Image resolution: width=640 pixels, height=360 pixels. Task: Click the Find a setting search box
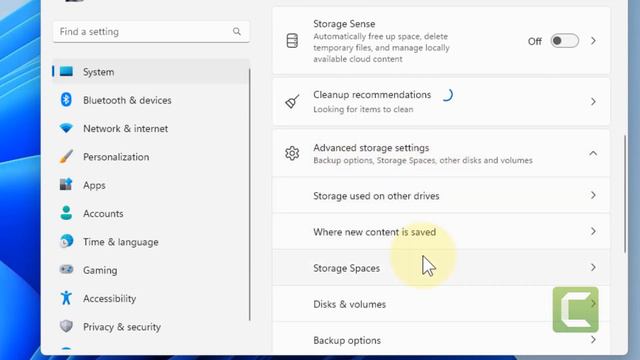click(x=151, y=31)
